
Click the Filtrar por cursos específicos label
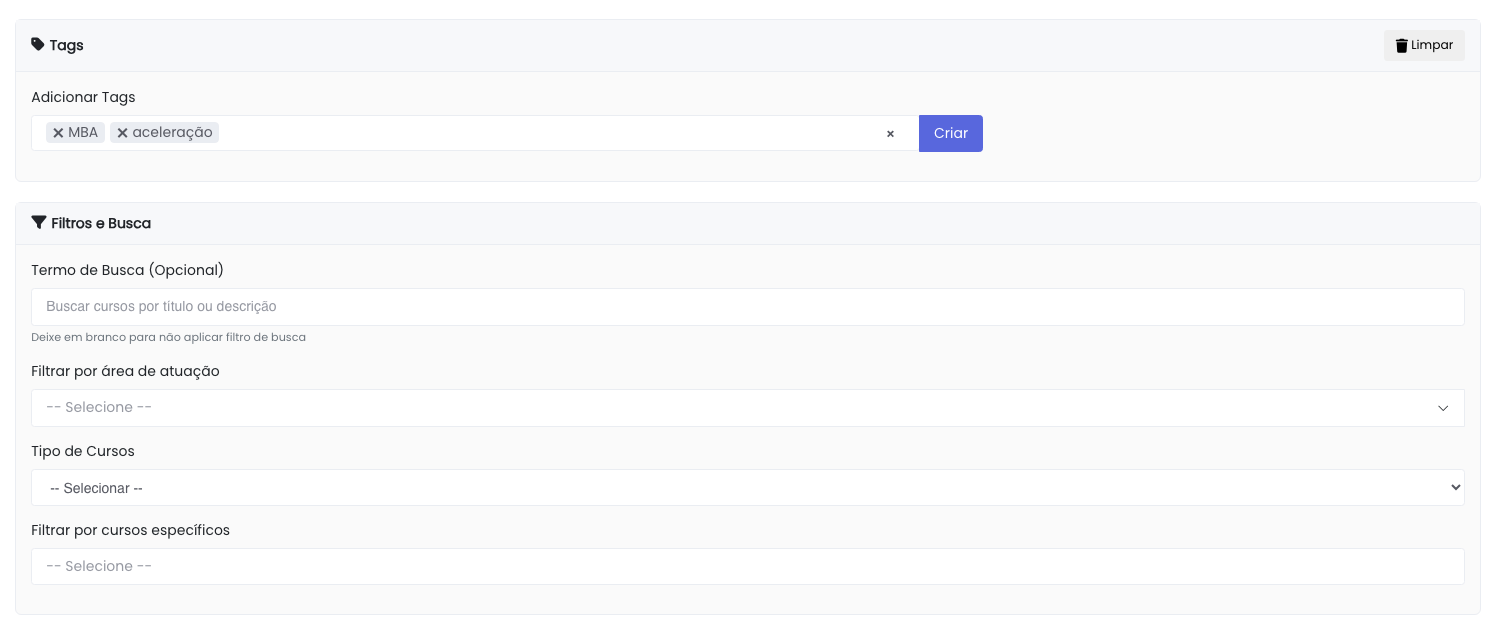click(130, 530)
